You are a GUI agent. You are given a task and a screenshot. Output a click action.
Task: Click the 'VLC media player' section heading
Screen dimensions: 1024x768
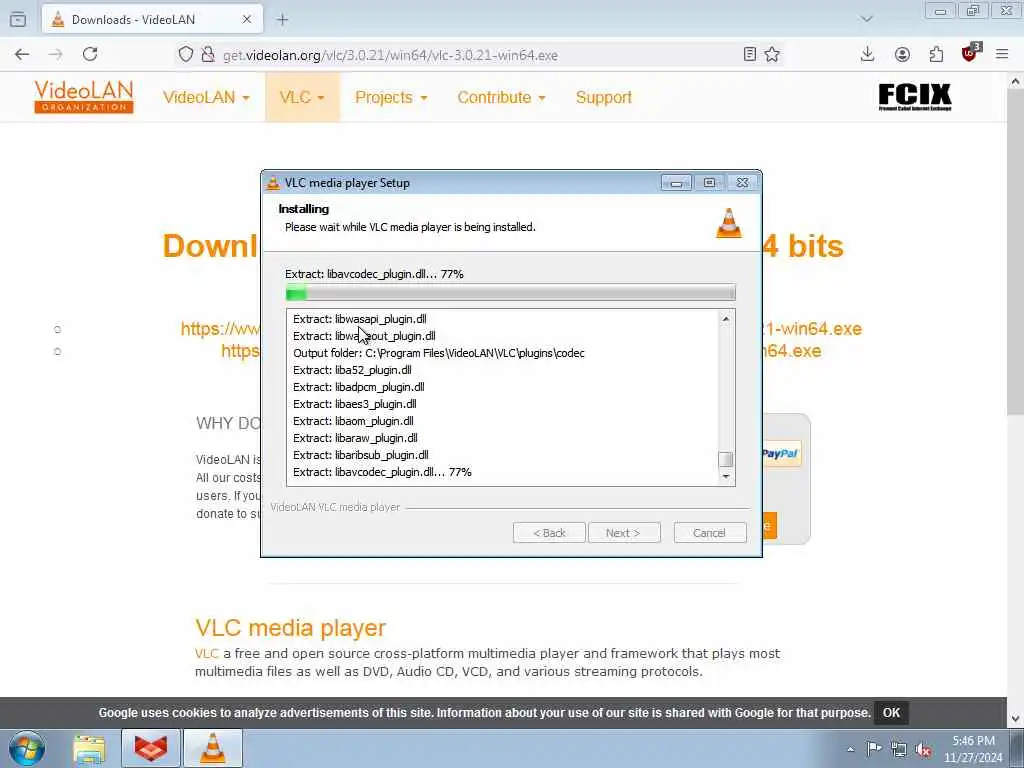click(x=291, y=628)
